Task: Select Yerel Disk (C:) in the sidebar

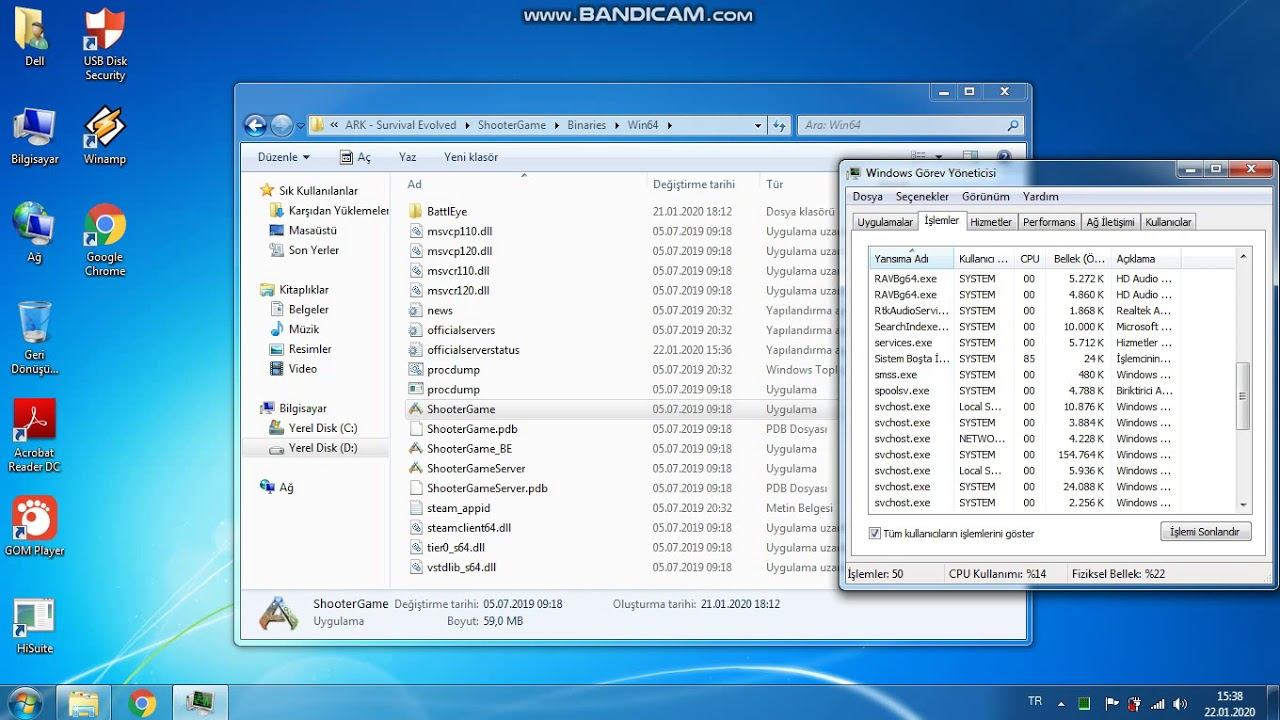Action: (x=322, y=428)
